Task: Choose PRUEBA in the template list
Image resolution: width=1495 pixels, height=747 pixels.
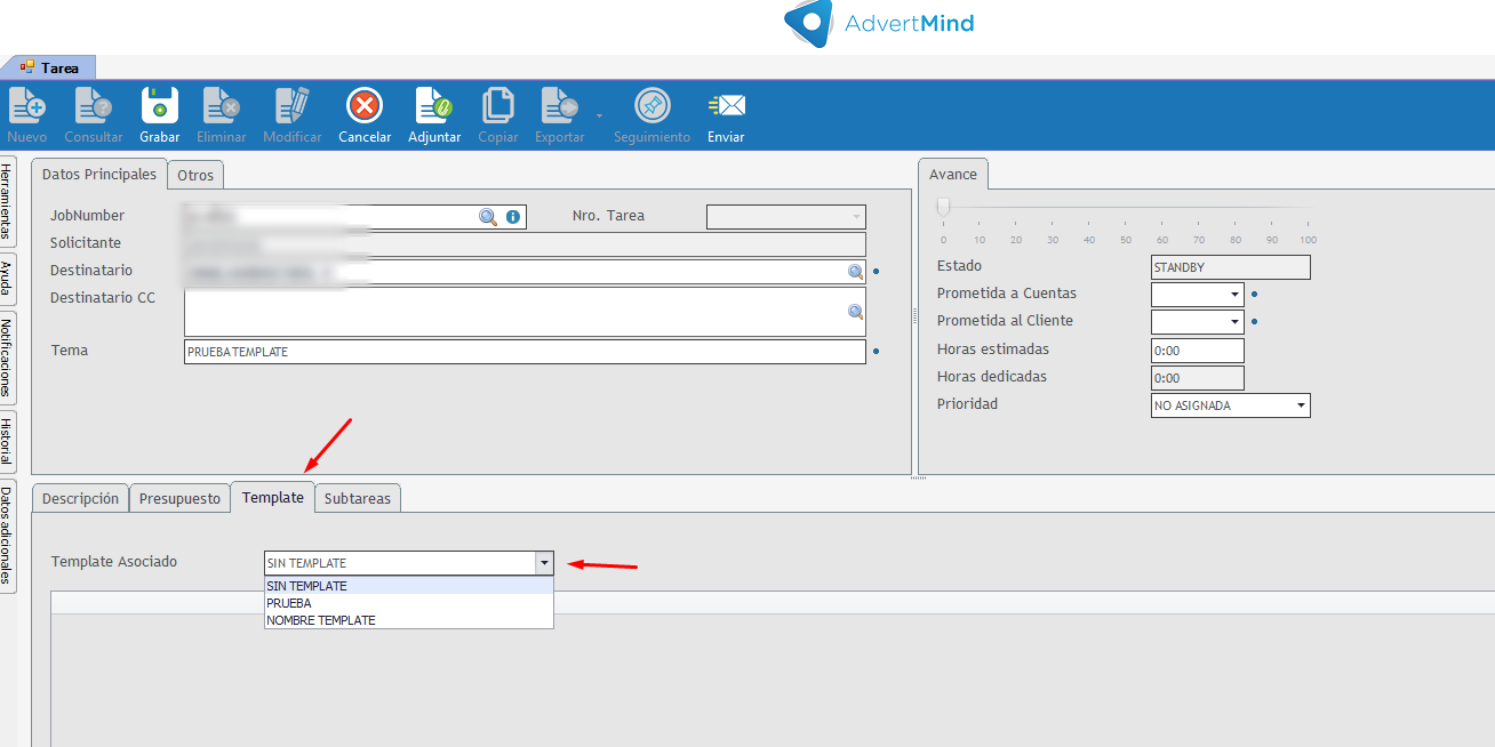Action: coord(409,603)
